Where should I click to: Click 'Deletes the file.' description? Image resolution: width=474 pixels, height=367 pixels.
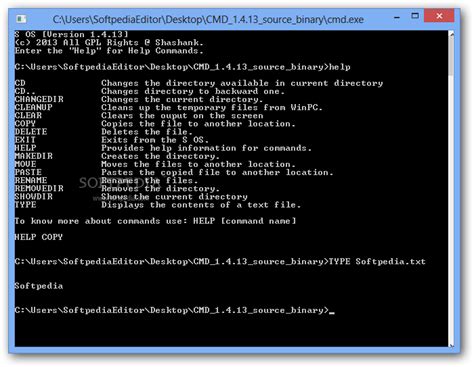pos(147,132)
